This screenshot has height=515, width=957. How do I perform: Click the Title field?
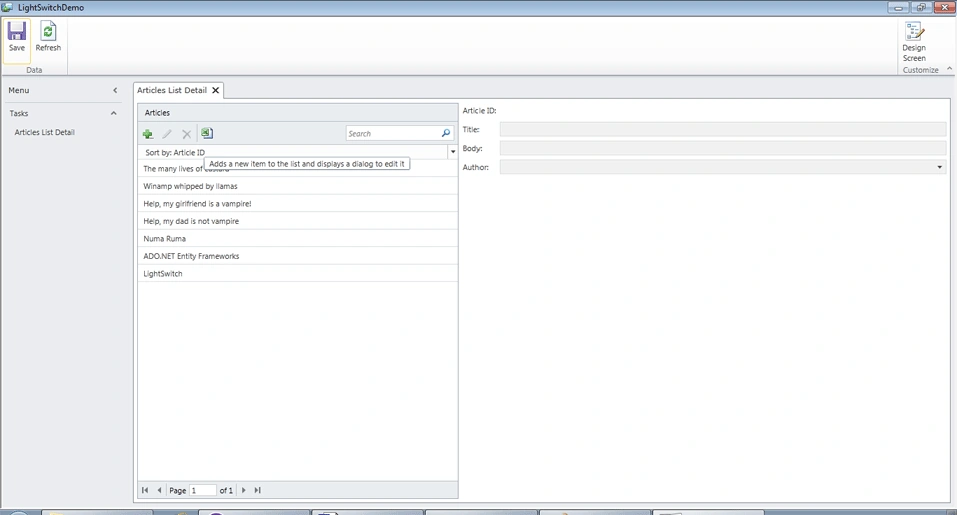723,129
